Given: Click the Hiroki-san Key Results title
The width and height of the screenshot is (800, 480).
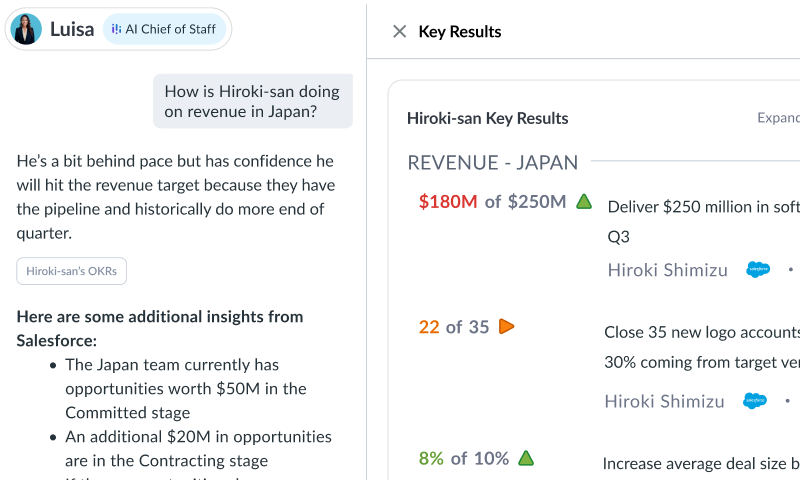Looking at the screenshot, I should (488, 118).
